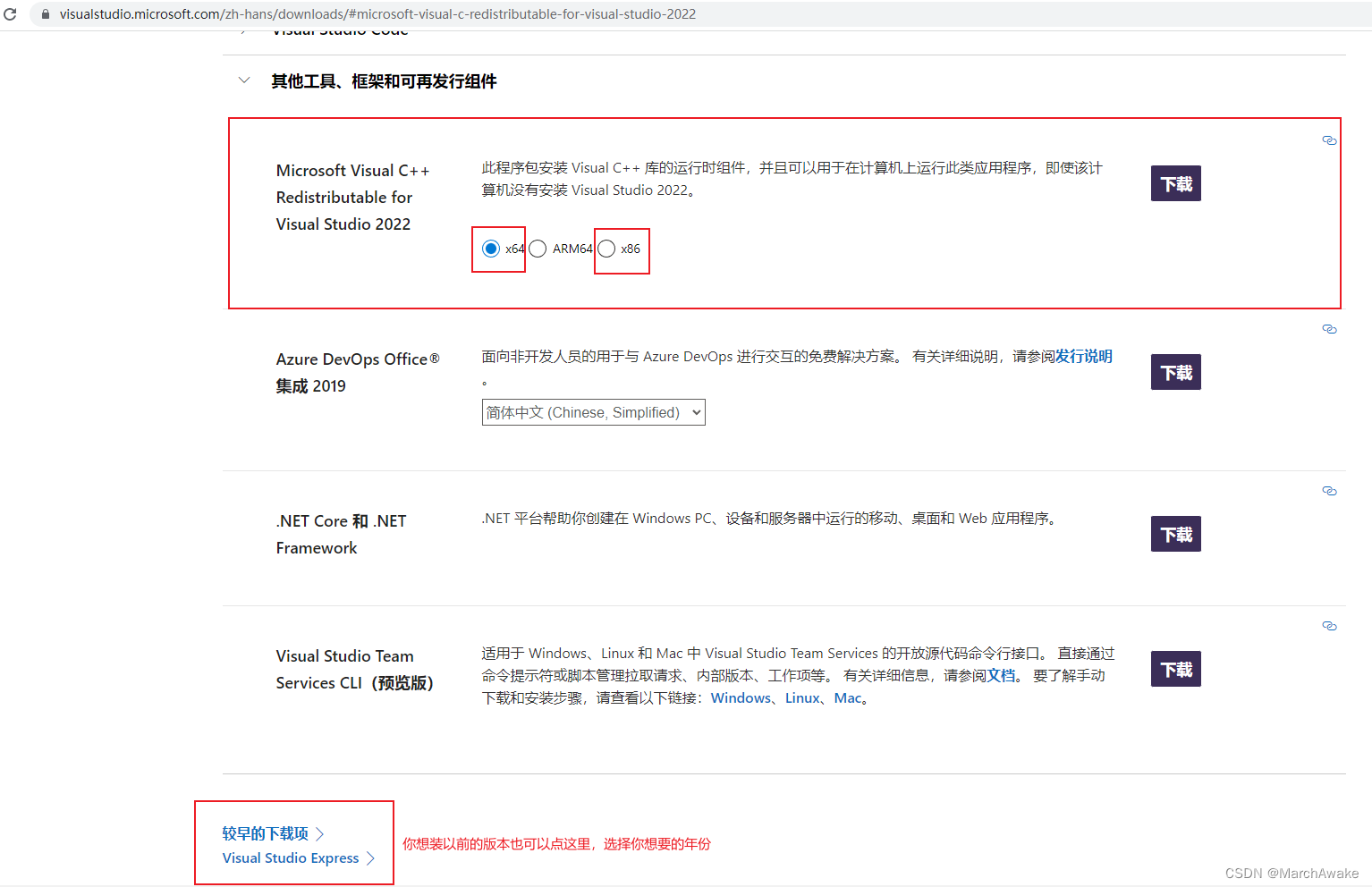Viewport: 1372px width, 887px height.
Task: Select the ARM64 architecture radio button
Action: click(x=538, y=249)
